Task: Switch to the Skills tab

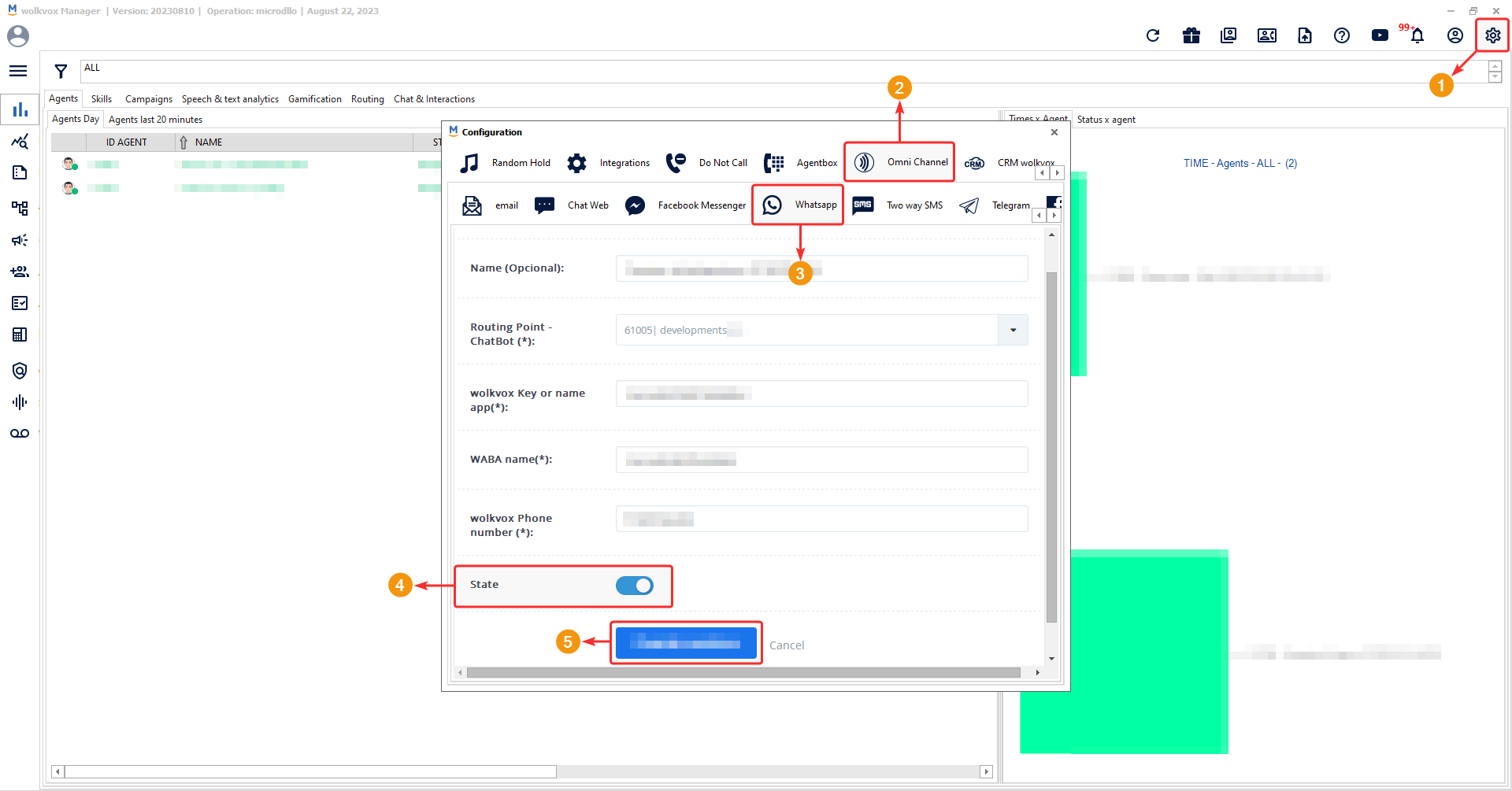Action: click(x=102, y=99)
